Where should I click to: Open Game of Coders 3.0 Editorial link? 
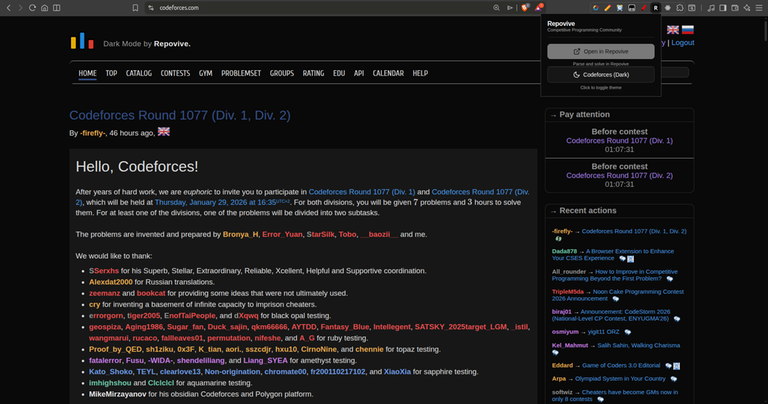point(621,365)
